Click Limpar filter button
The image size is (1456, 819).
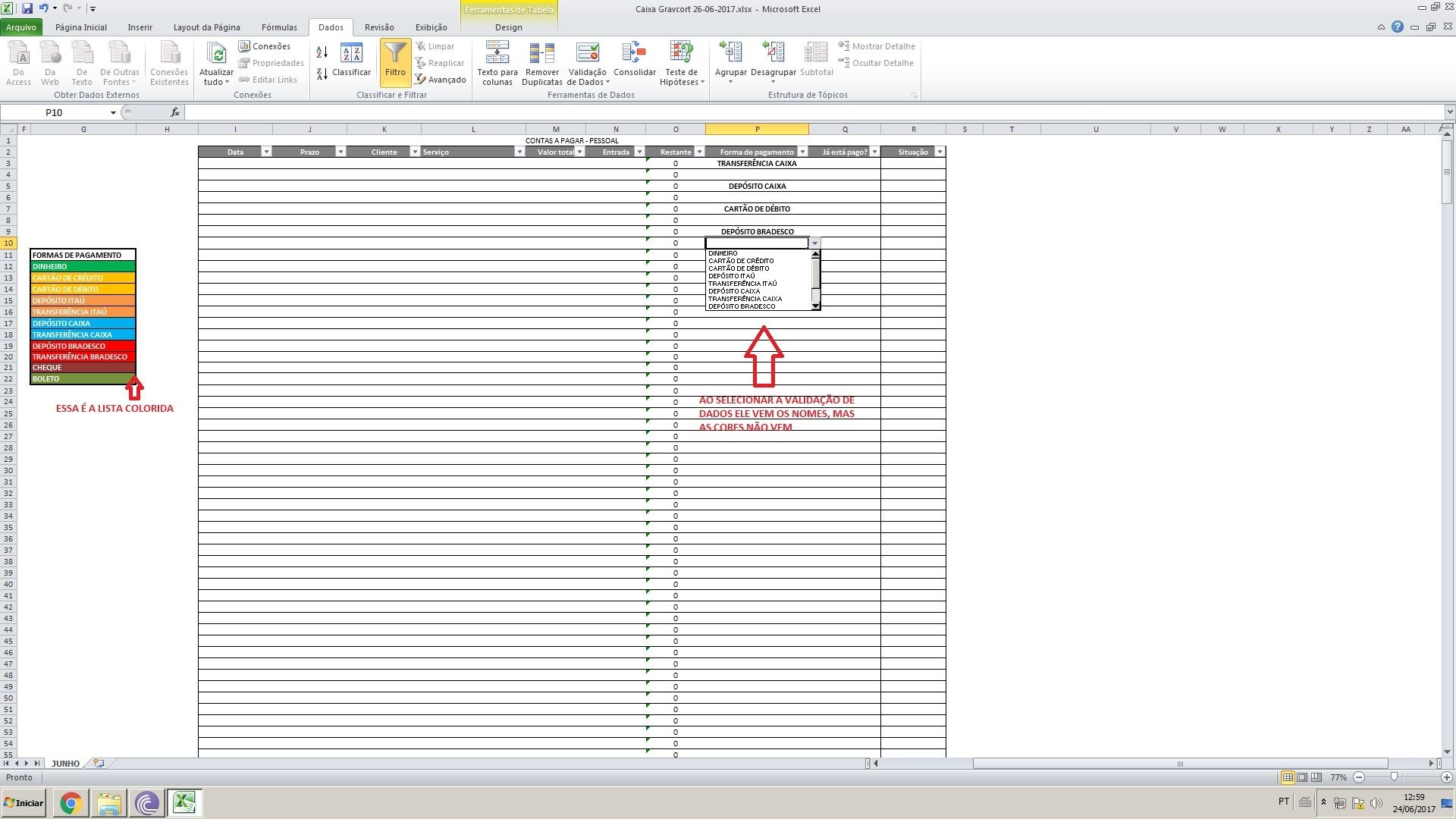click(435, 46)
